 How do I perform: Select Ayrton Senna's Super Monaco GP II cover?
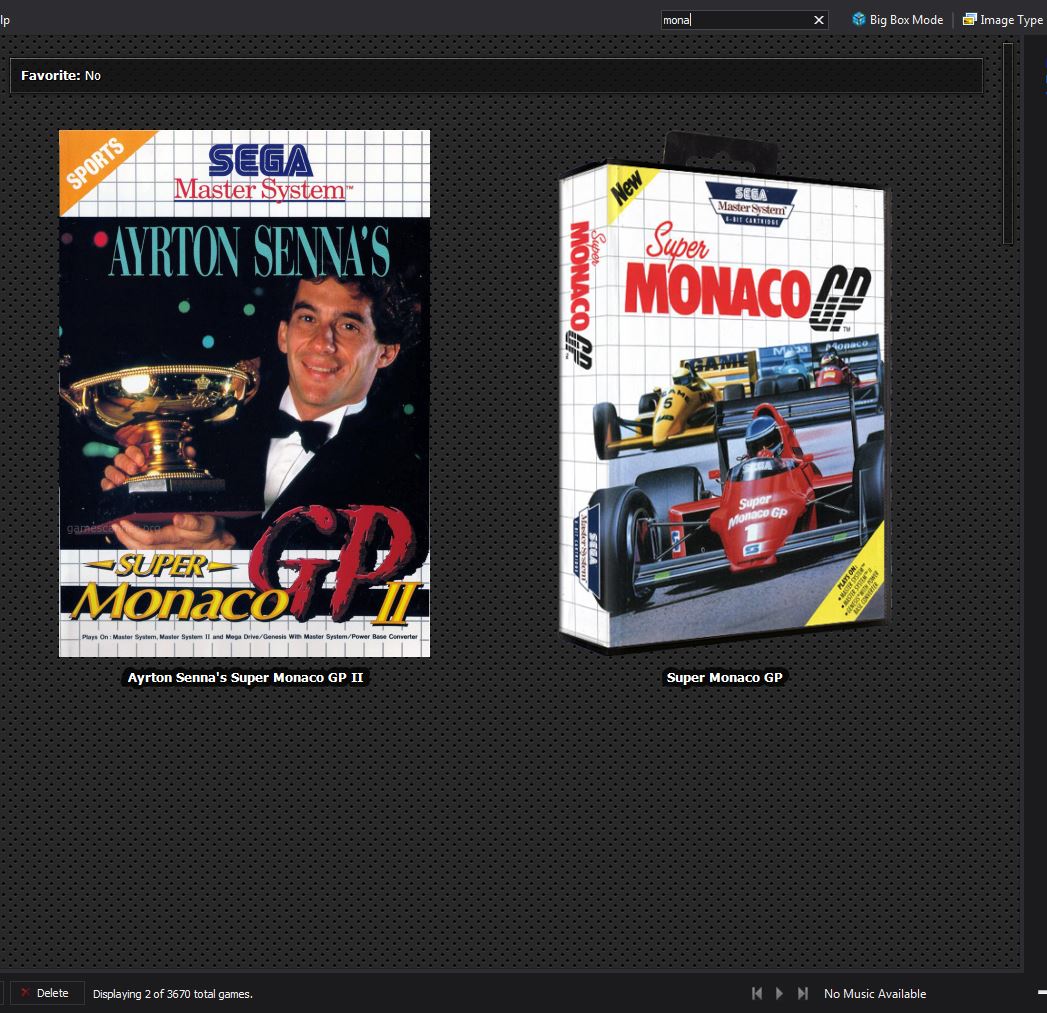click(244, 393)
